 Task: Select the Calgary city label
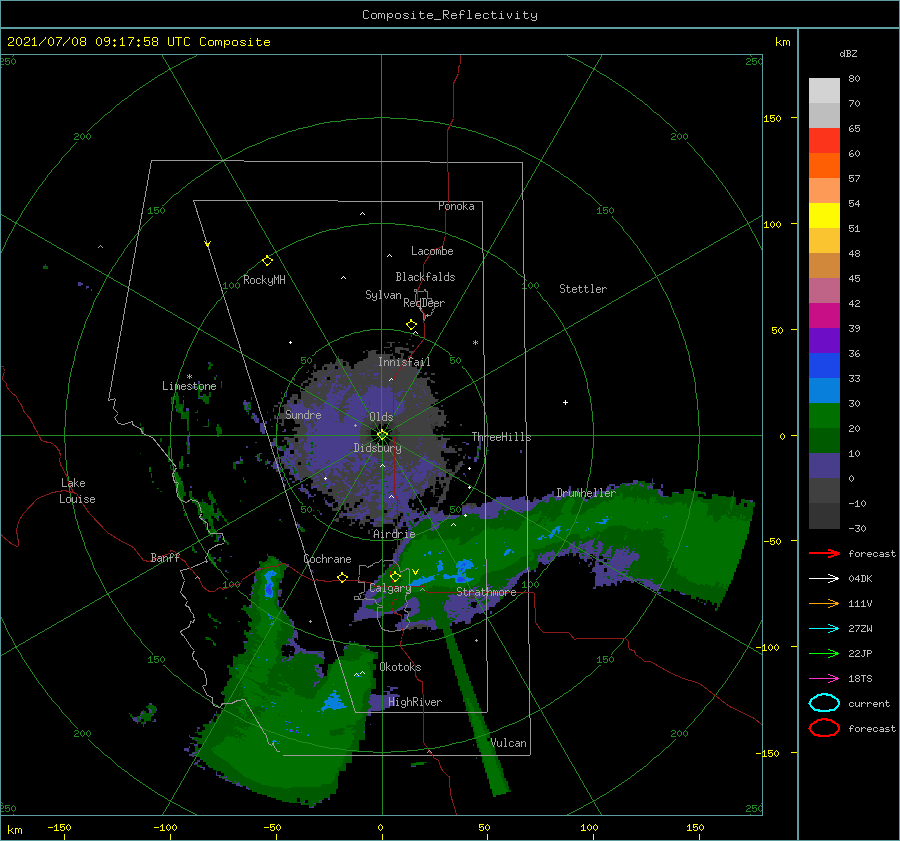click(390, 588)
